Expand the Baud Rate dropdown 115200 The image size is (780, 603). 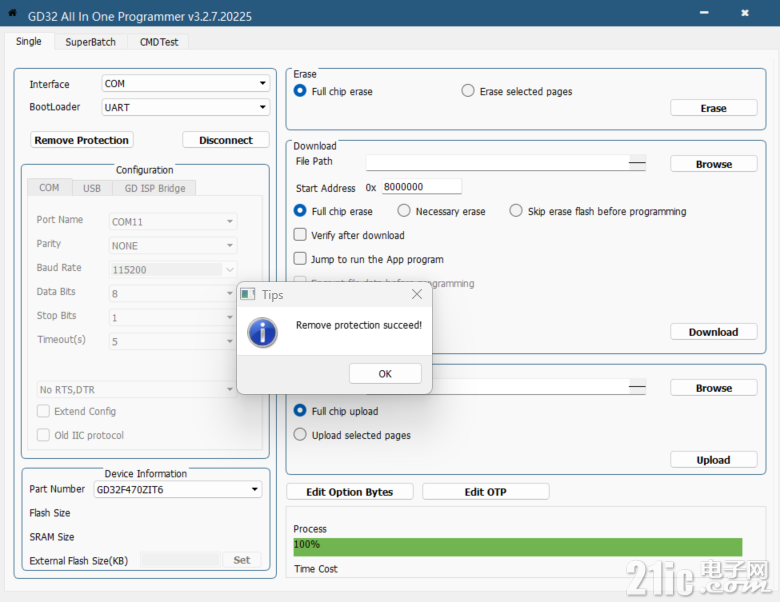[x=173, y=270]
